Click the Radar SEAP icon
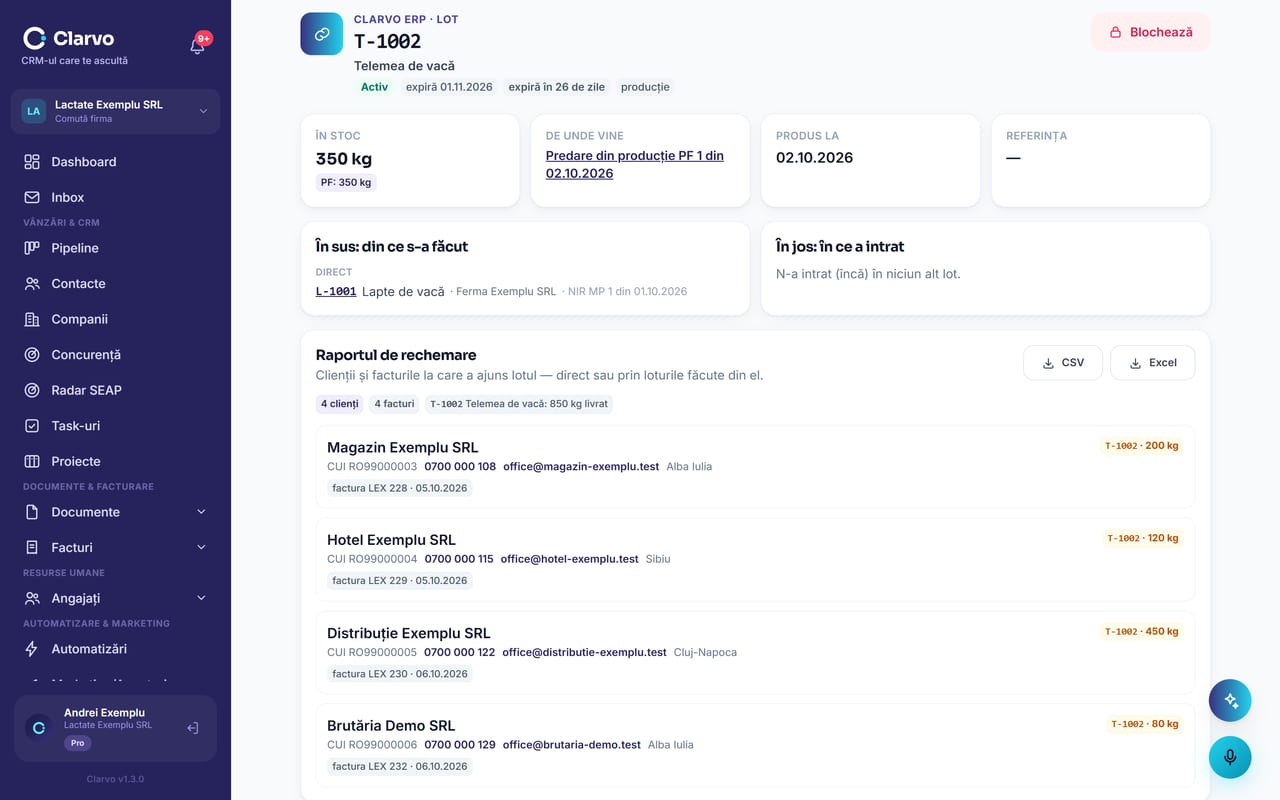 click(32, 390)
